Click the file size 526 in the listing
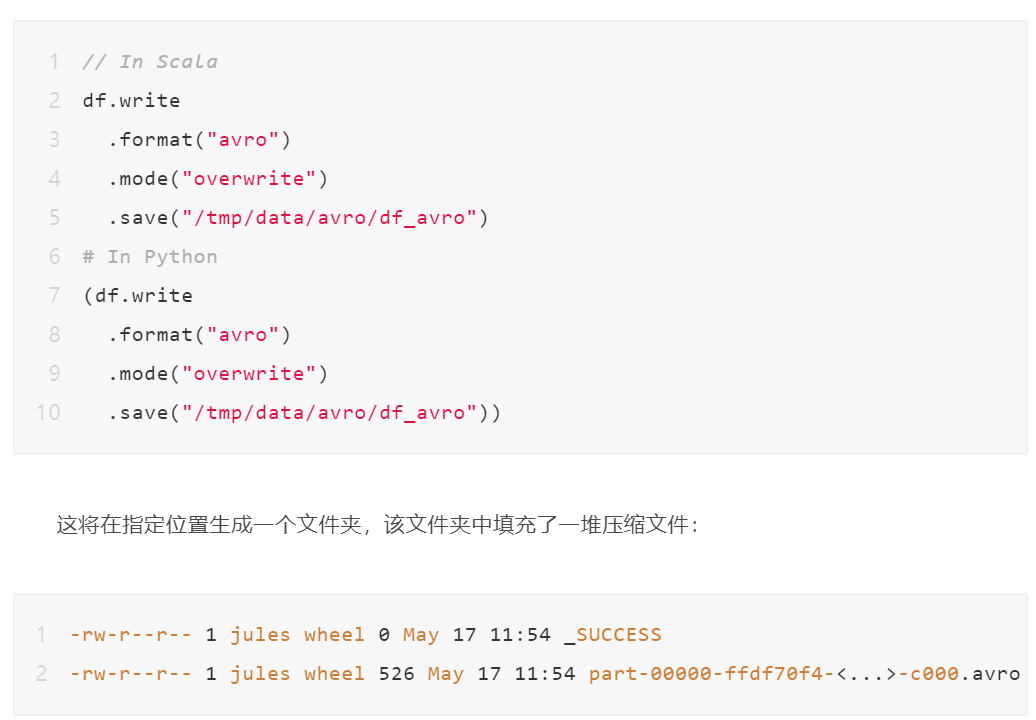Viewport: 1036px width, 720px height. 396,674
